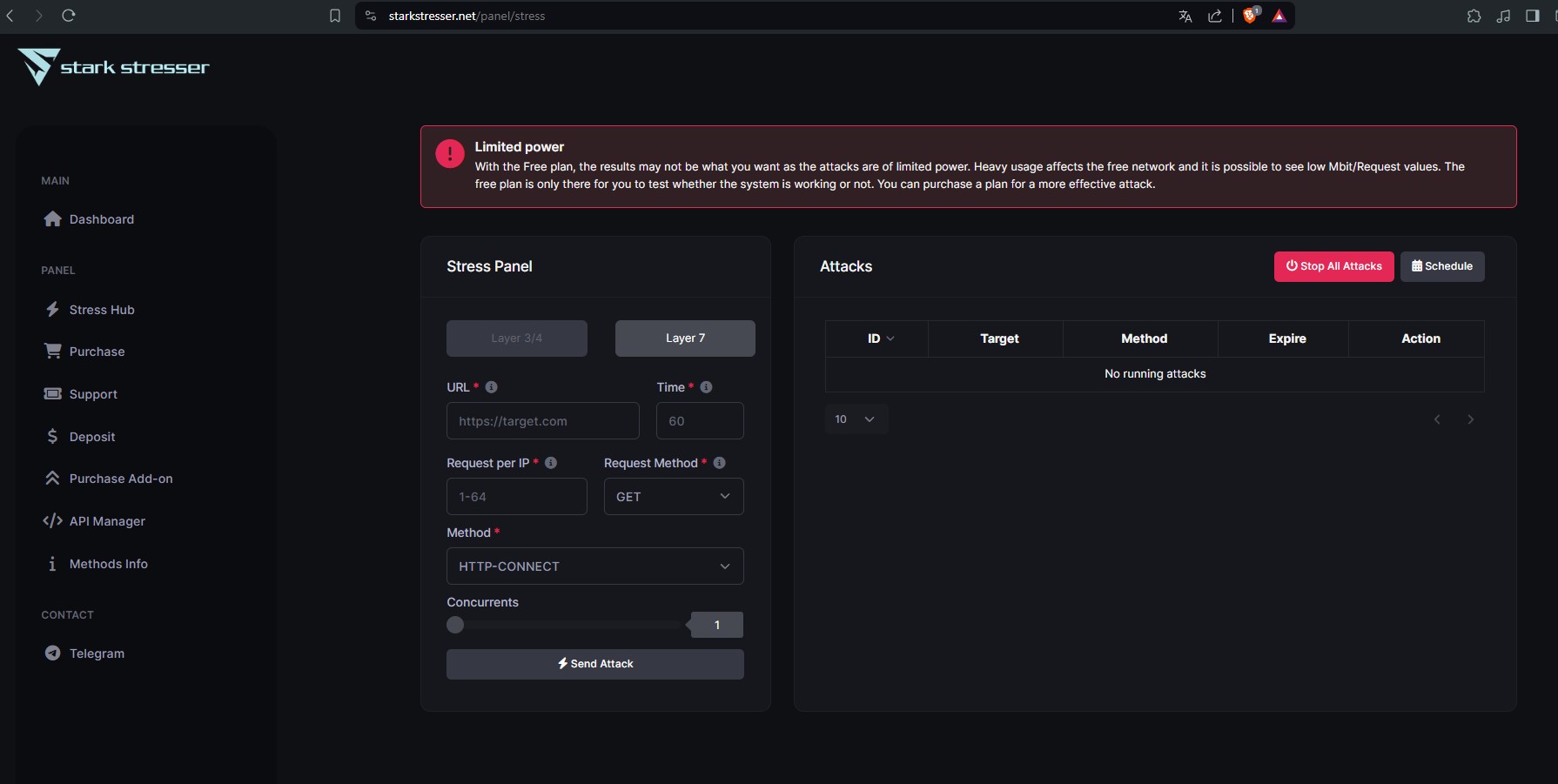Open the Brave Shields lion icon
This screenshot has height=784, width=1558.
pos(1251,16)
